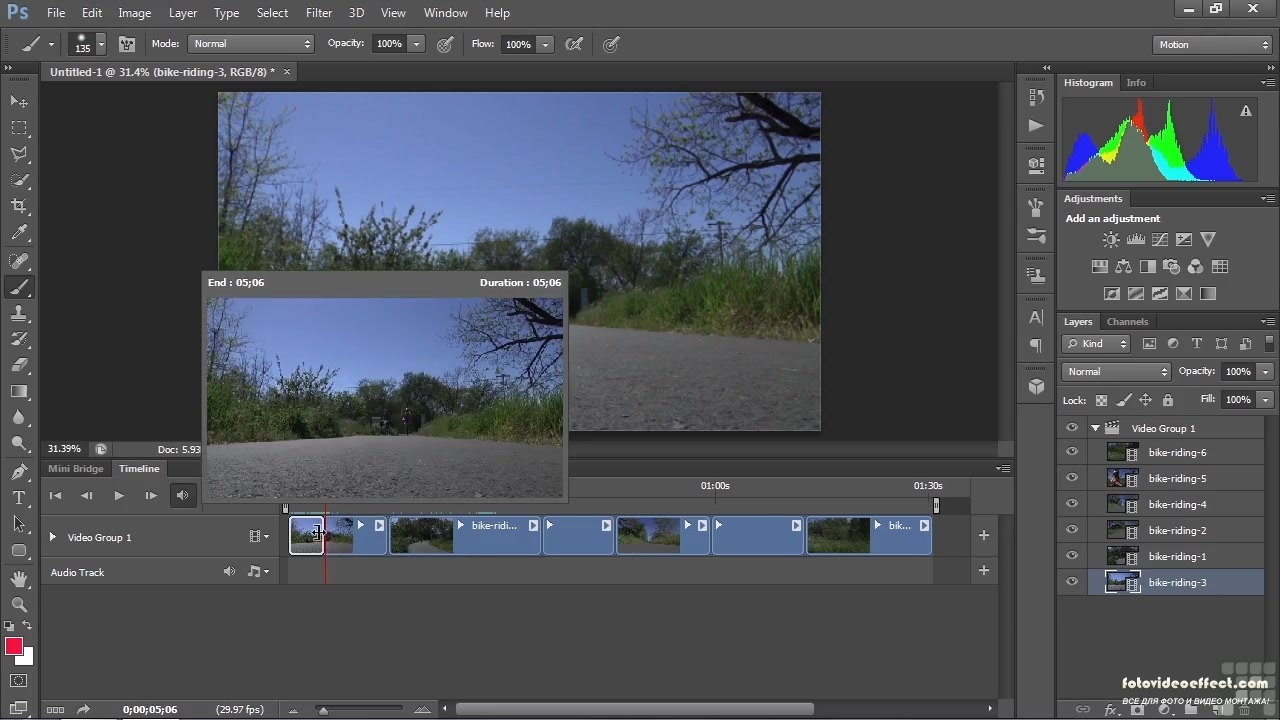The width and height of the screenshot is (1280, 720).
Task: Switch to the Mini Bridge tab
Action: click(76, 468)
